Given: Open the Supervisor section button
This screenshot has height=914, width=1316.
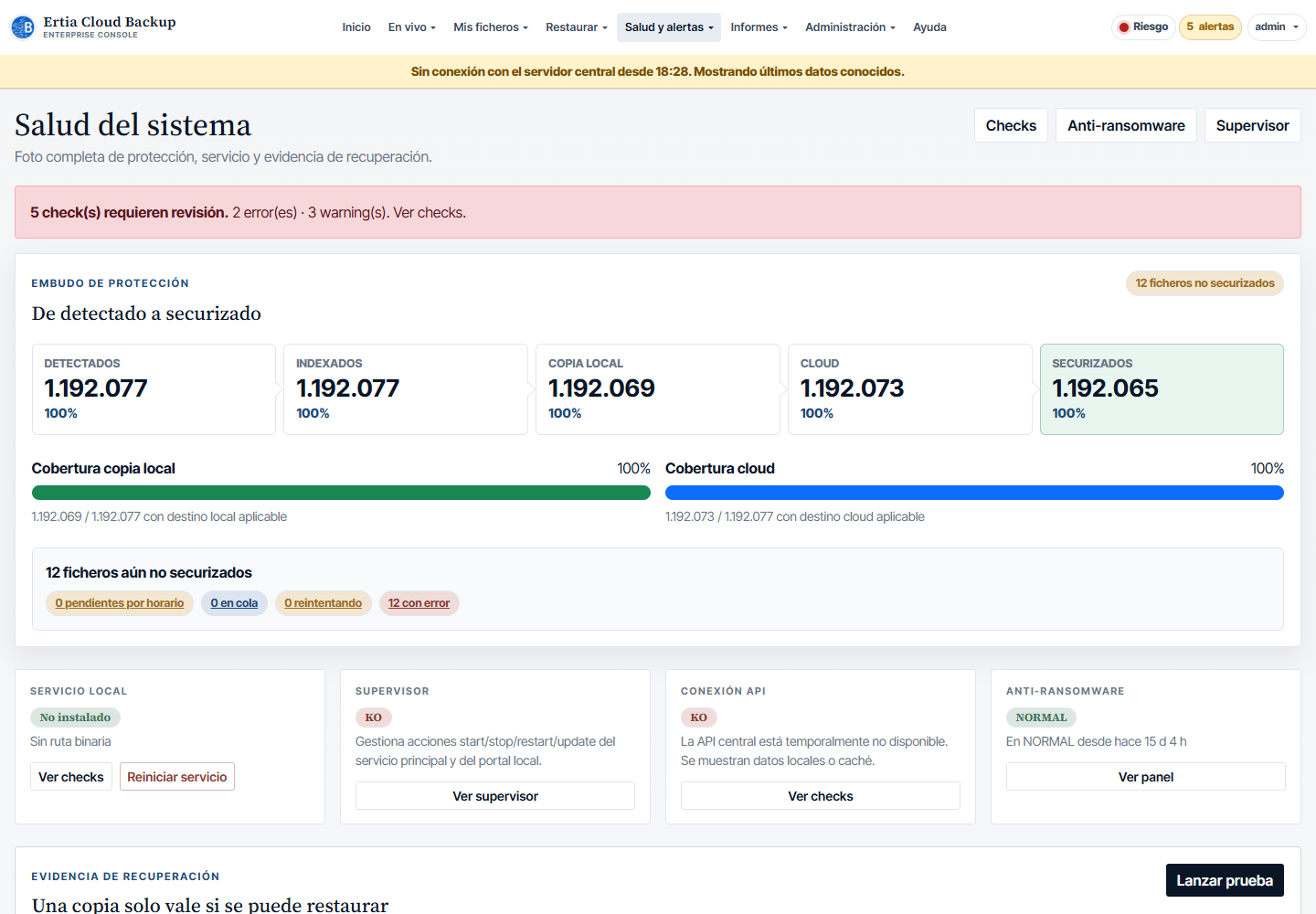Looking at the screenshot, I should click(1252, 125).
